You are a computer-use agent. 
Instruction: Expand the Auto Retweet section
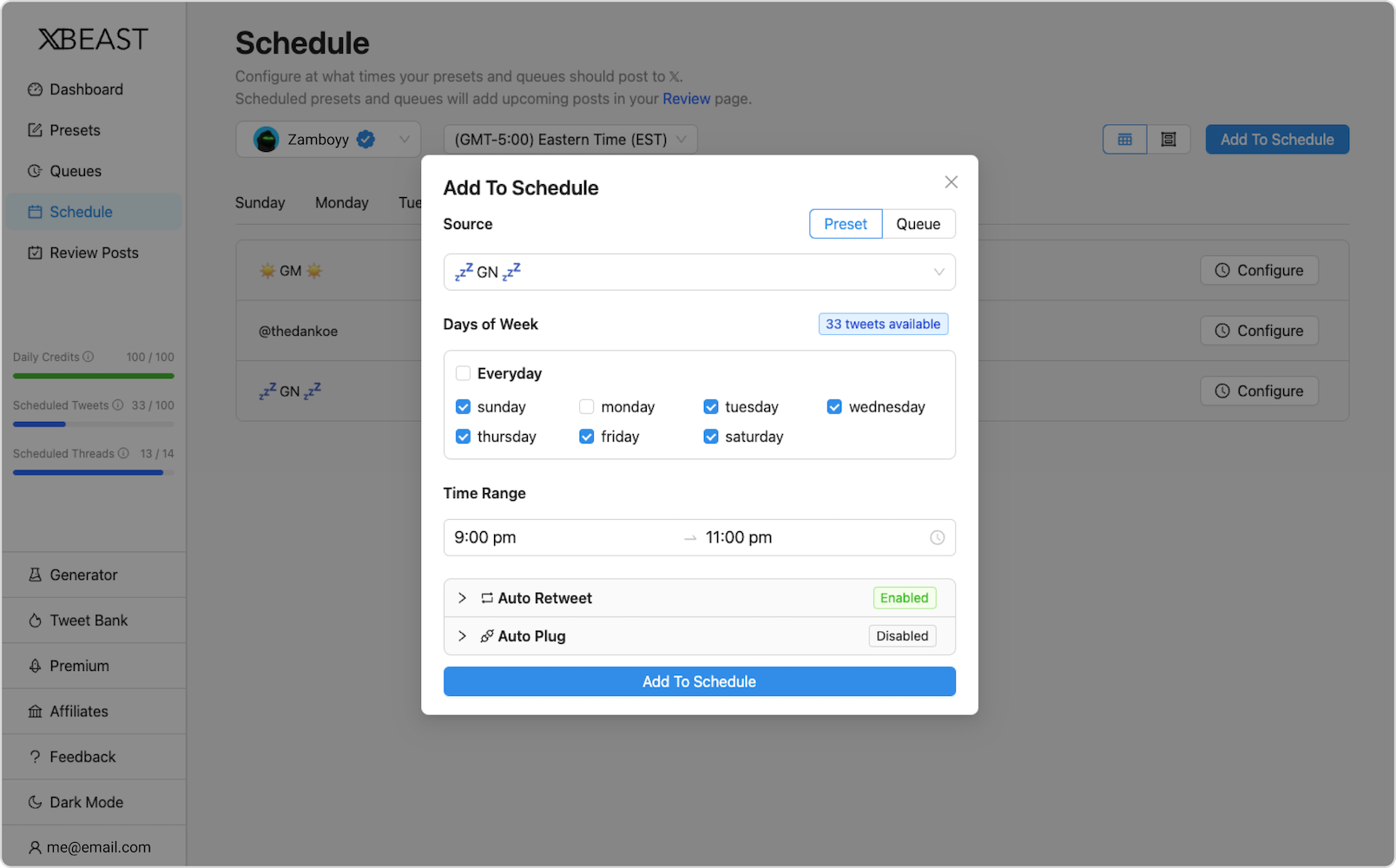click(x=462, y=597)
